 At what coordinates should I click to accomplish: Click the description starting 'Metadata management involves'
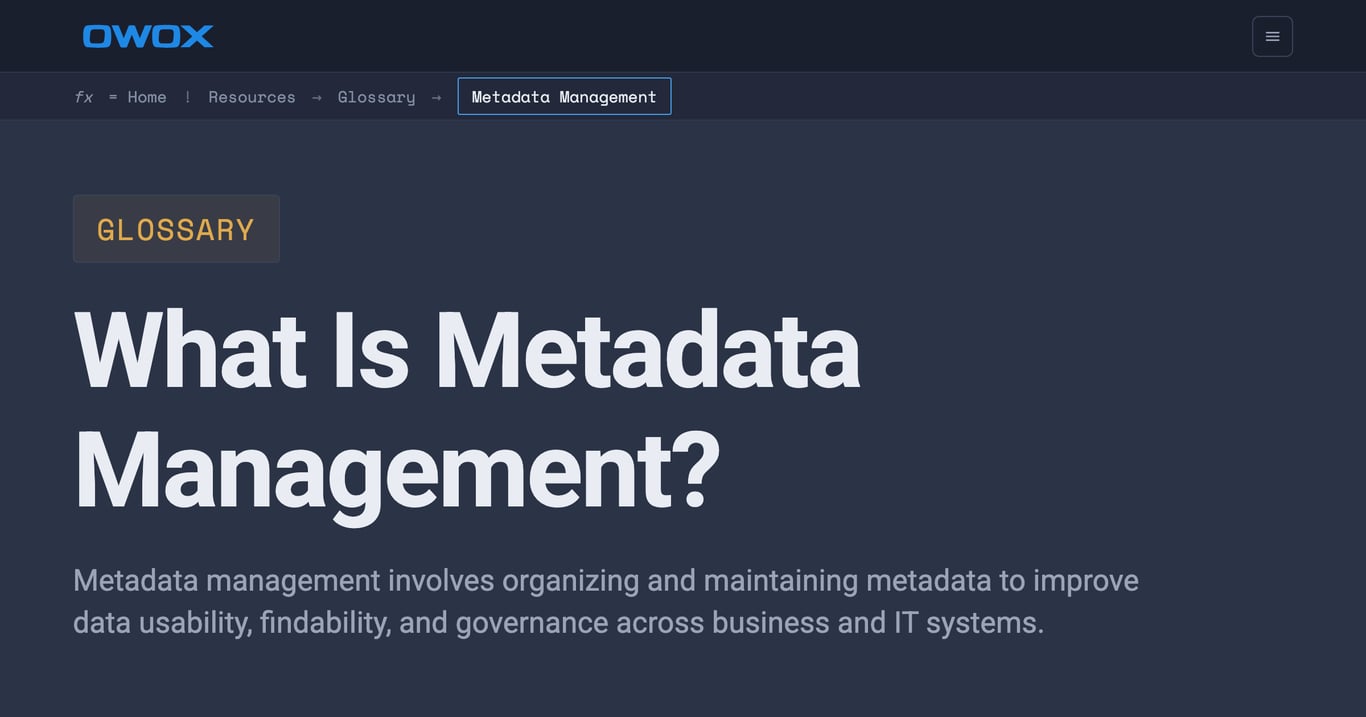tap(606, 601)
